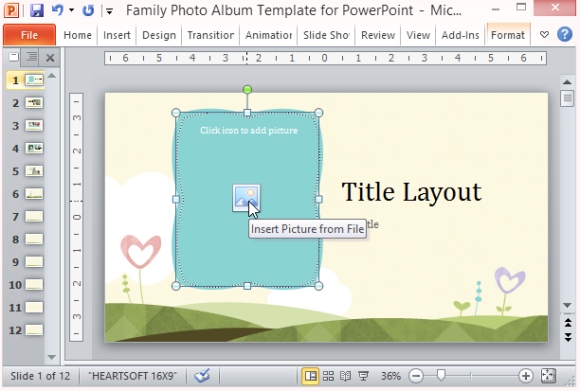
Task: Click editor scrollbar up arrow
Action: 567,82
